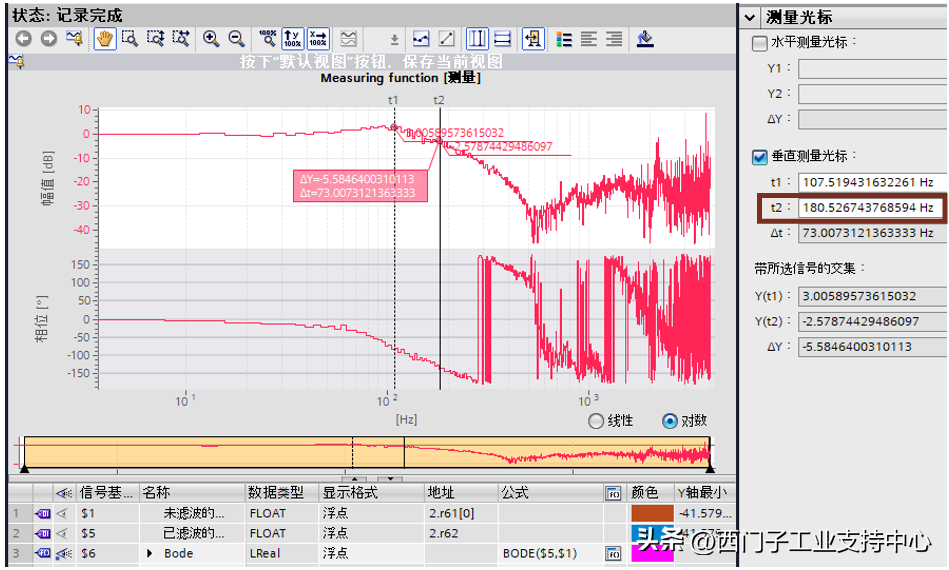Select the 对数 radio button

pos(670,421)
